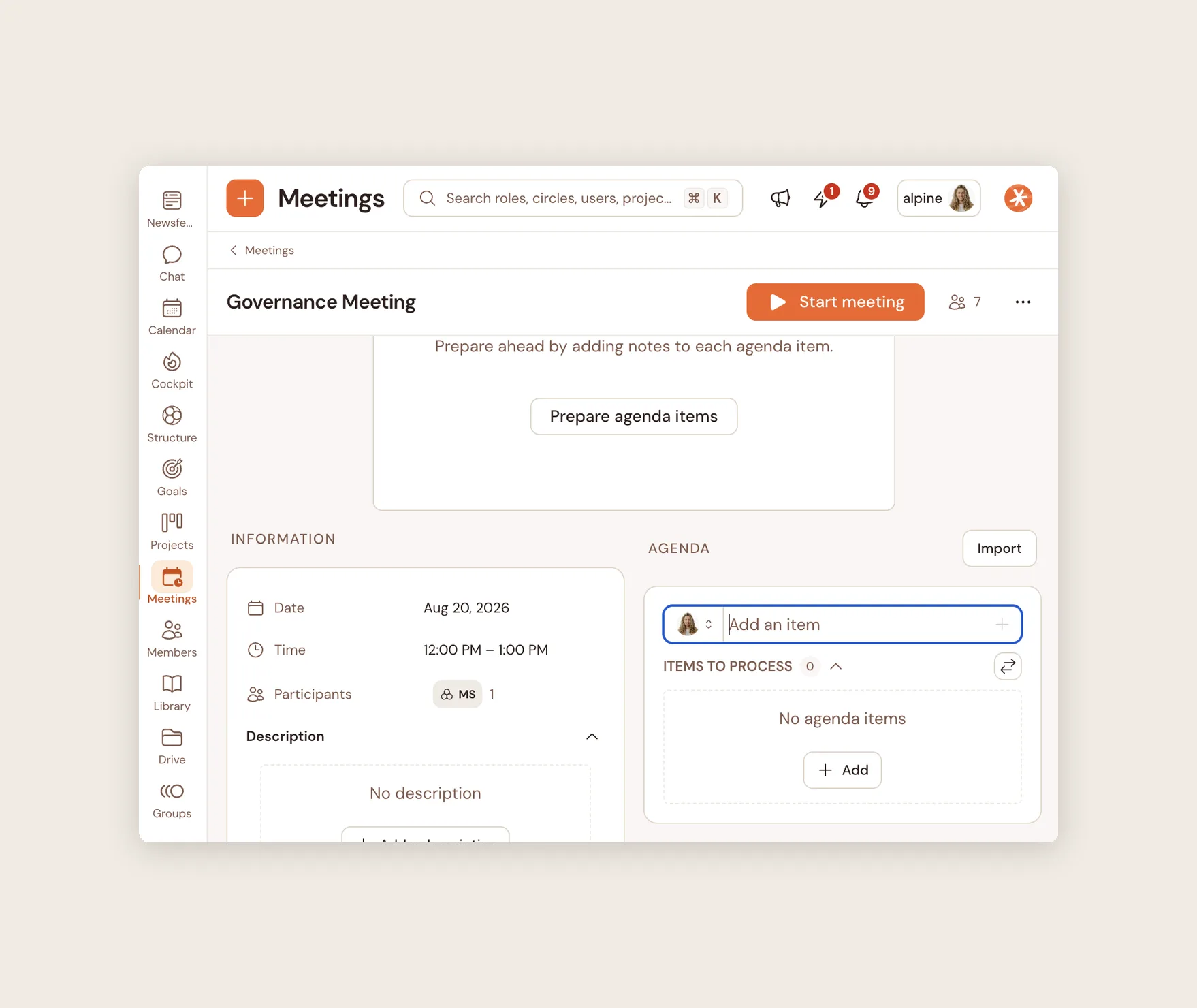Open Members in the sidebar
Image resolution: width=1197 pixels, height=1008 pixels.
pyautogui.click(x=172, y=639)
